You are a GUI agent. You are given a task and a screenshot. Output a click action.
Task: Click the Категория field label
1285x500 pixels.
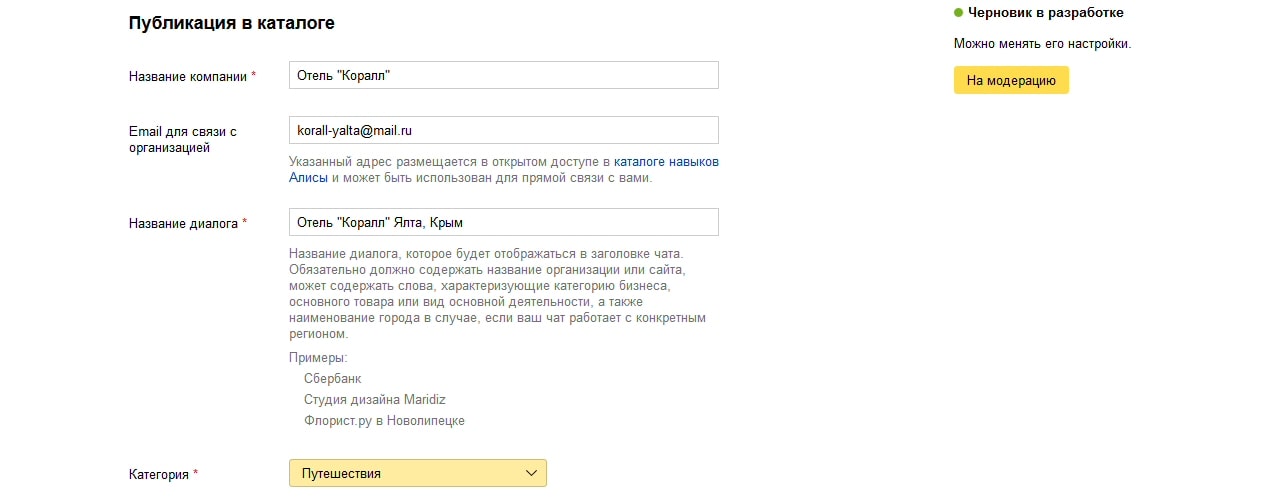[x=159, y=474]
